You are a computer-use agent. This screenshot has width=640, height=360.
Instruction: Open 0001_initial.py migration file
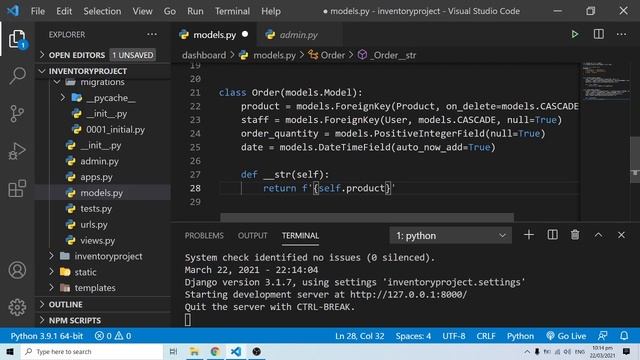pos(115,129)
